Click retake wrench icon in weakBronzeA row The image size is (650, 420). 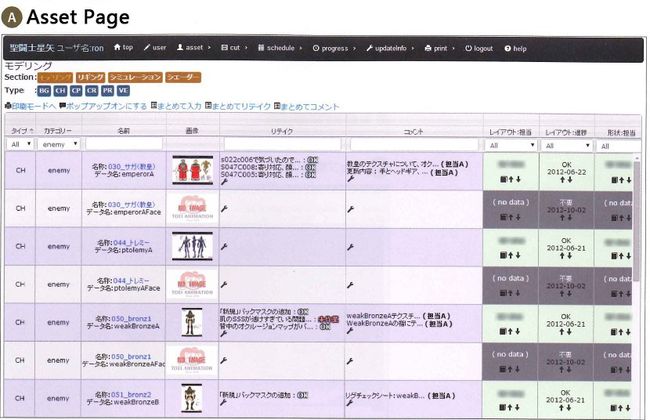224,334
